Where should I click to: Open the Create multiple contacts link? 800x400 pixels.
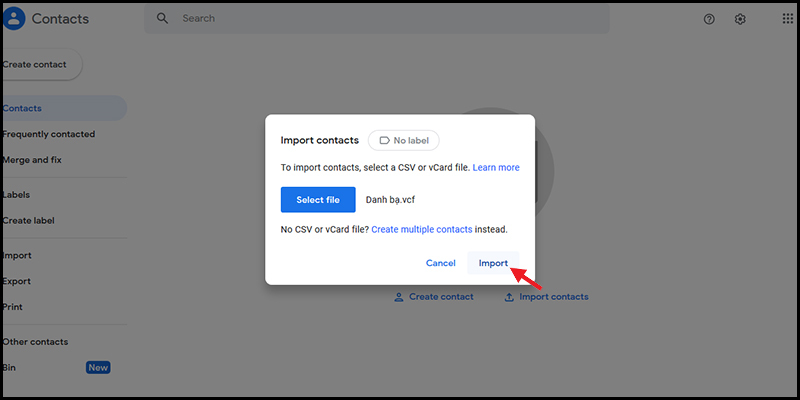(x=421, y=230)
